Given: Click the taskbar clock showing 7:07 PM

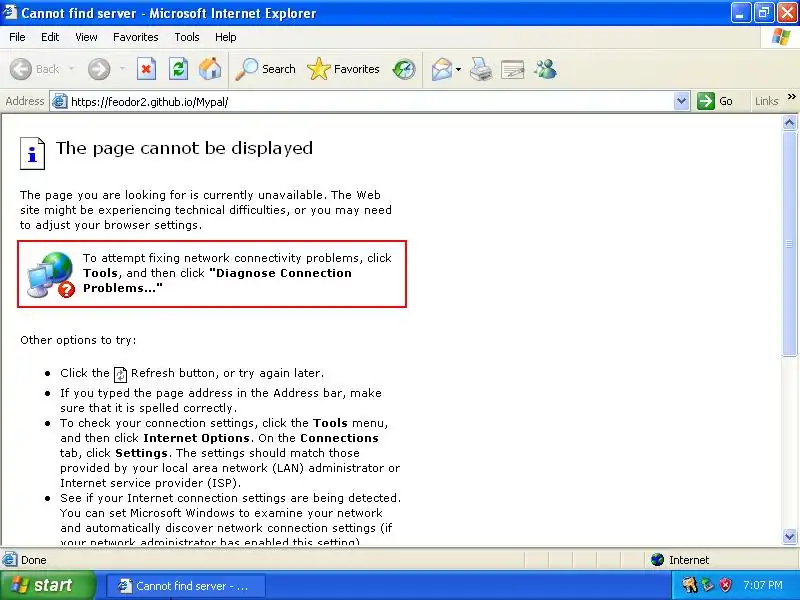Looking at the screenshot, I should coord(763,585).
